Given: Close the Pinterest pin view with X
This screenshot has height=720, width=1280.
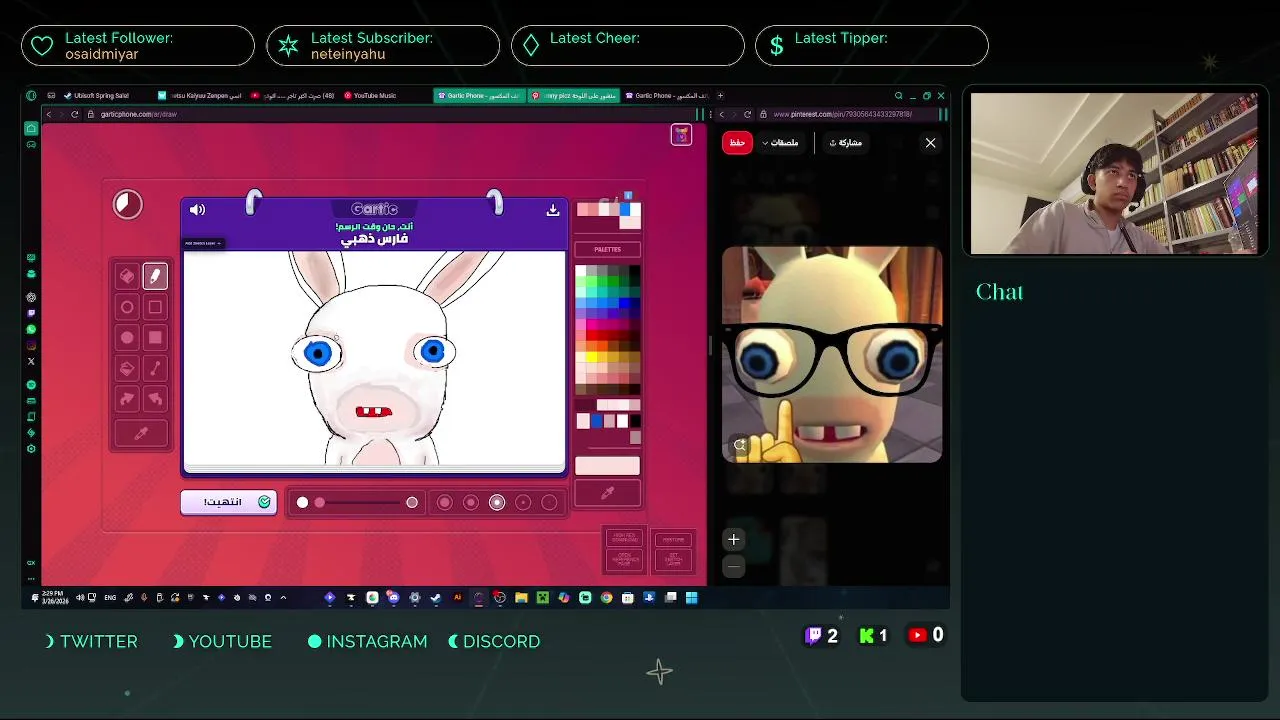Looking at the screenshot, I should tap(930, 143).
